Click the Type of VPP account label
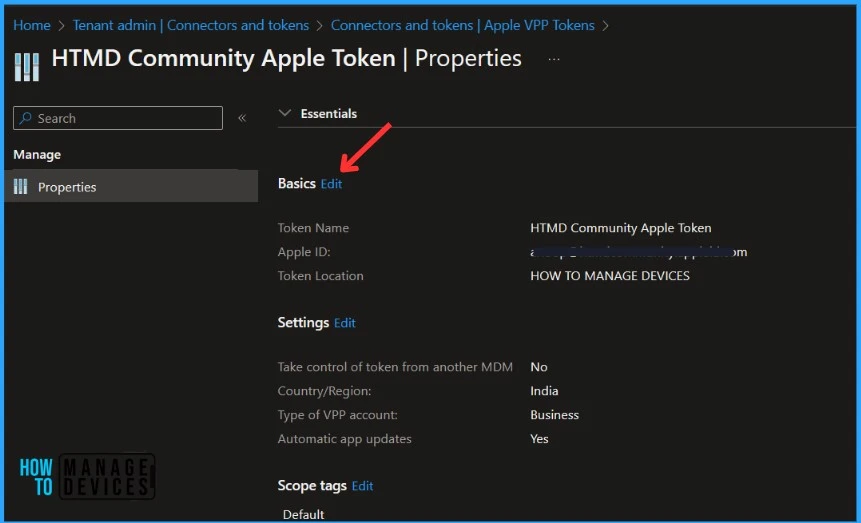The image size is (861, 523). (x=337, y=415)
